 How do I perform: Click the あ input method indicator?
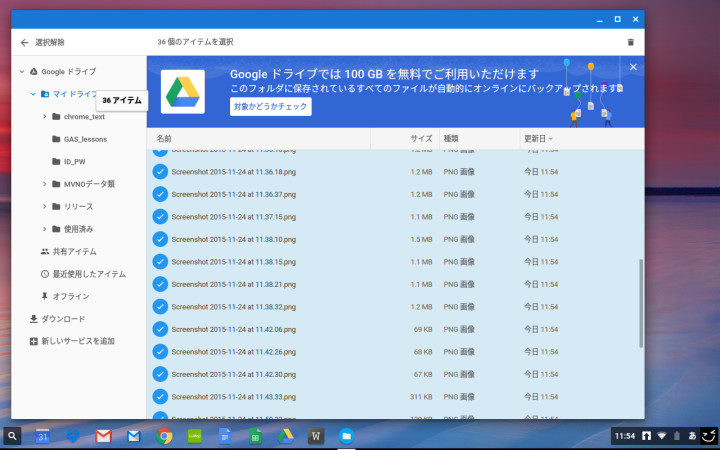[x=692, y=436]
